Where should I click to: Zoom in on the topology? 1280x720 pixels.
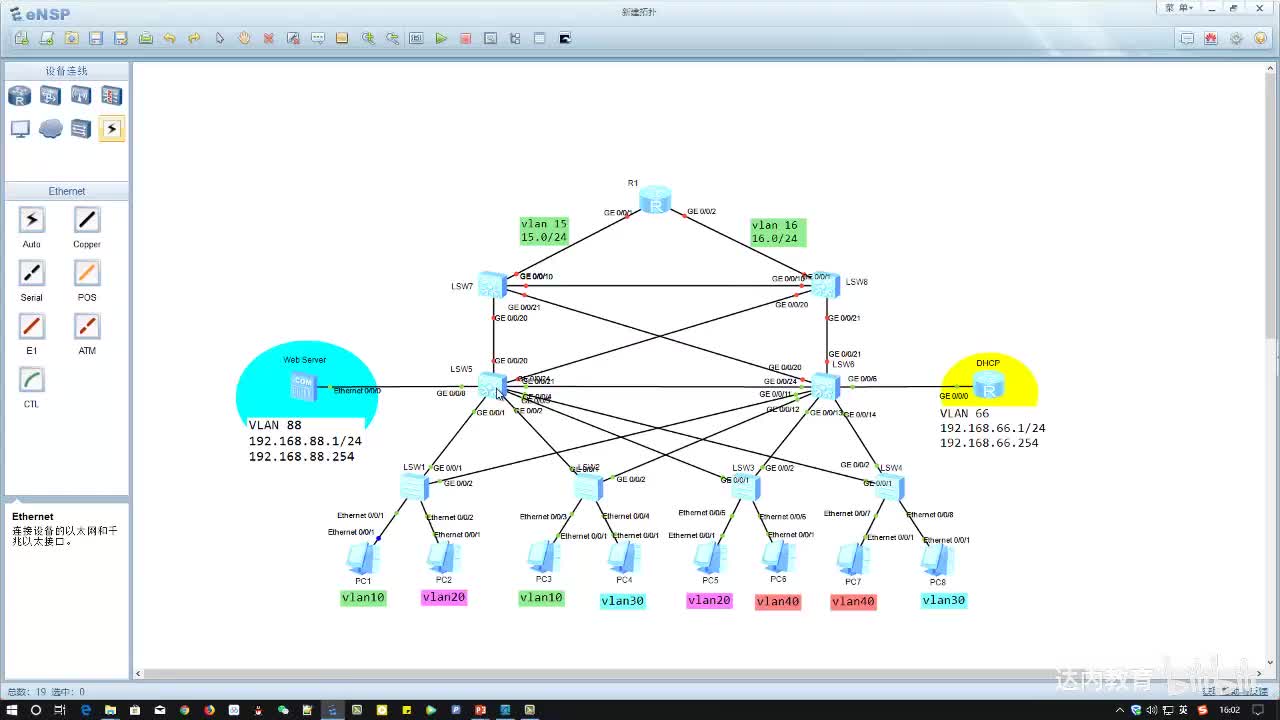coord(368,38)
